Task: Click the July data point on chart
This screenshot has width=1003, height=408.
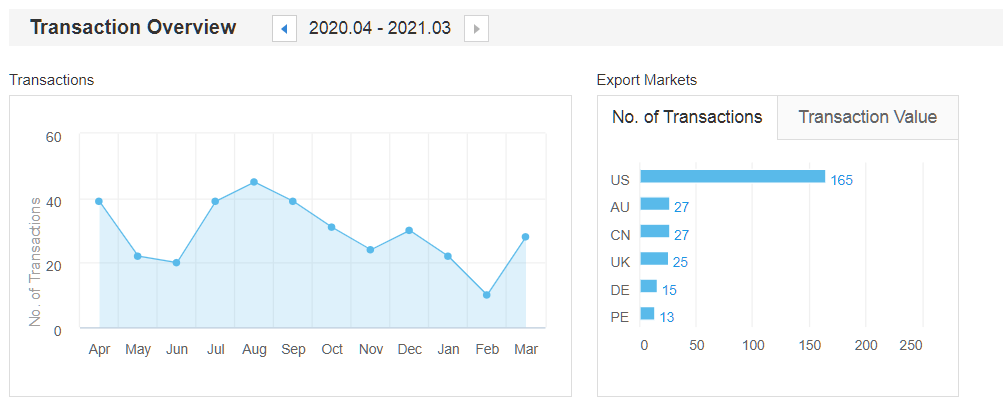Action: pos(215,201)
